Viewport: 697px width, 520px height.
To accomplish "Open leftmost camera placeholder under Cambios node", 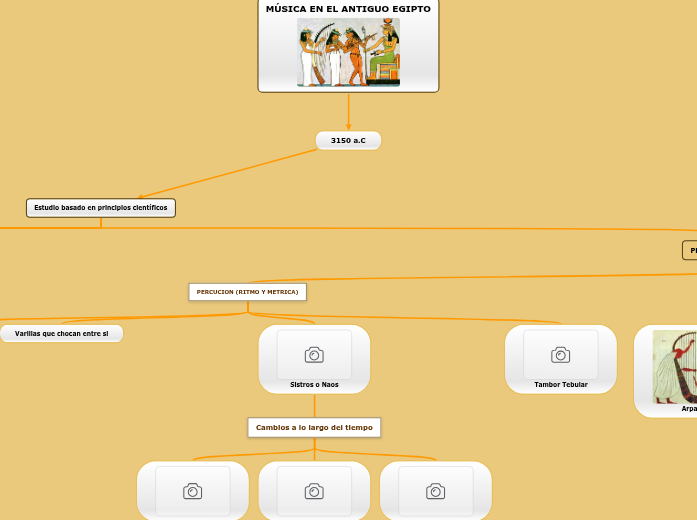I will [192, 490].
